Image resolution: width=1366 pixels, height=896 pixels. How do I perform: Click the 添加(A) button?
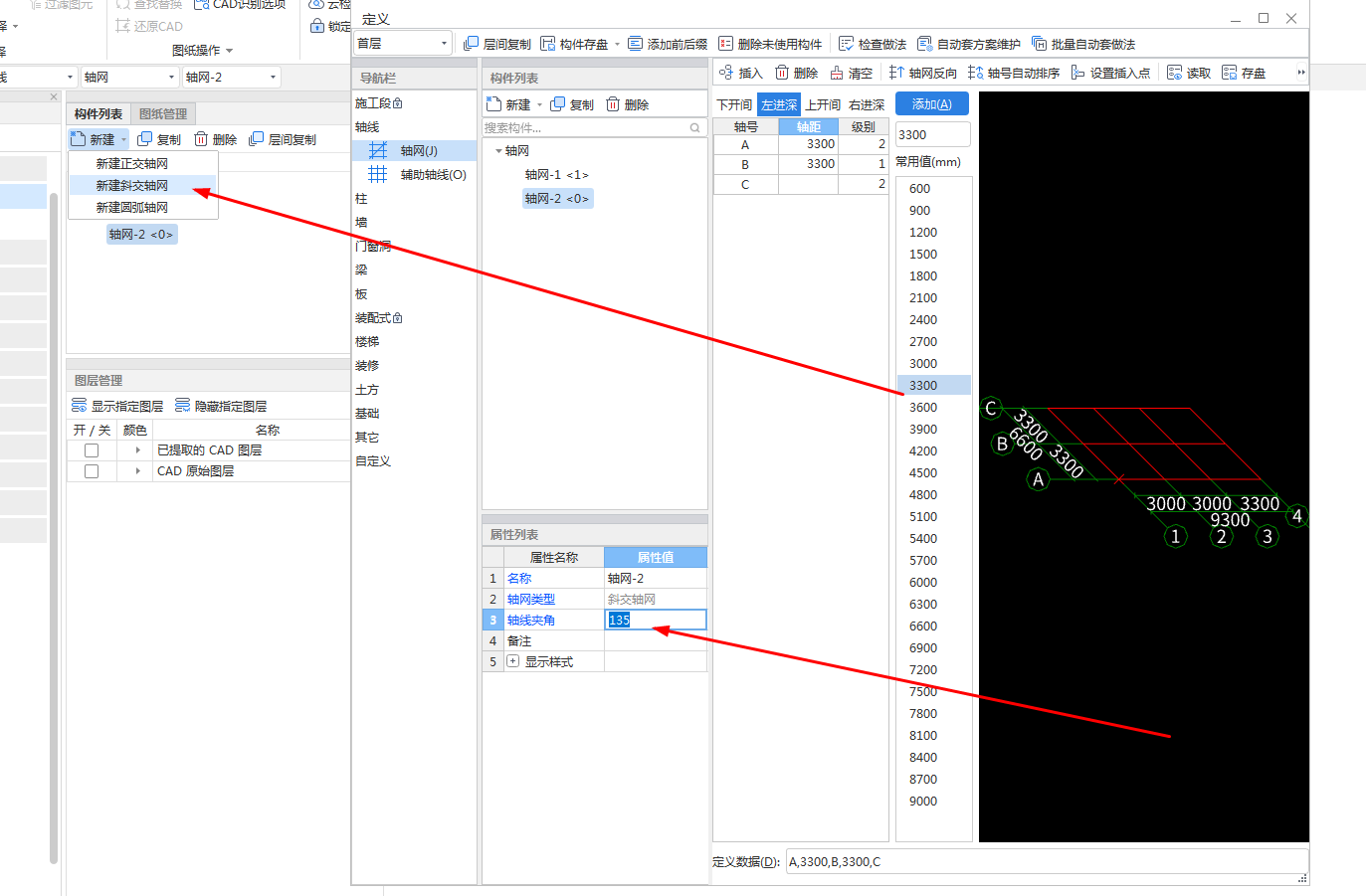(932, 104)
